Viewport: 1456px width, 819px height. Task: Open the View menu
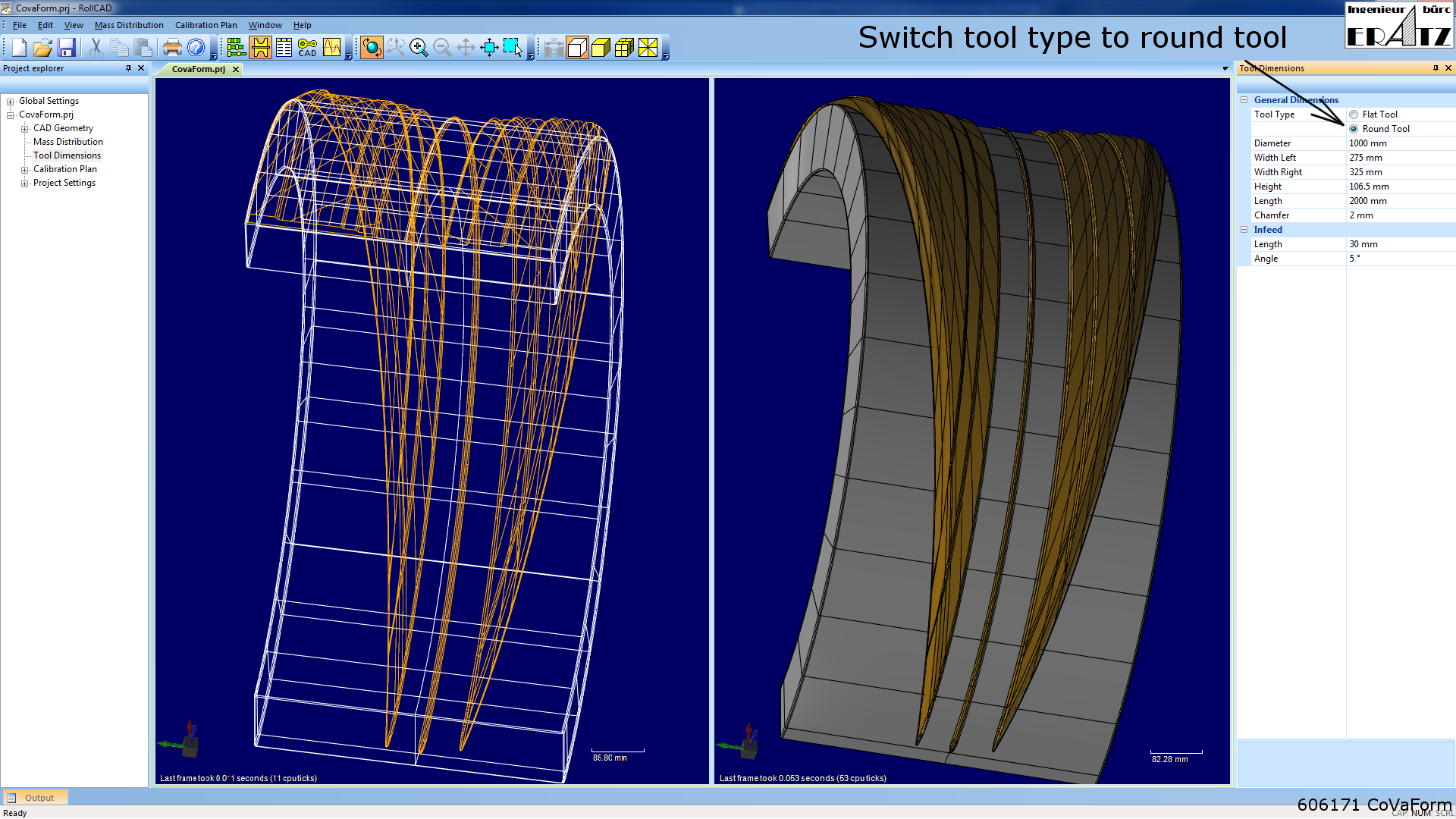click(74, 25)
